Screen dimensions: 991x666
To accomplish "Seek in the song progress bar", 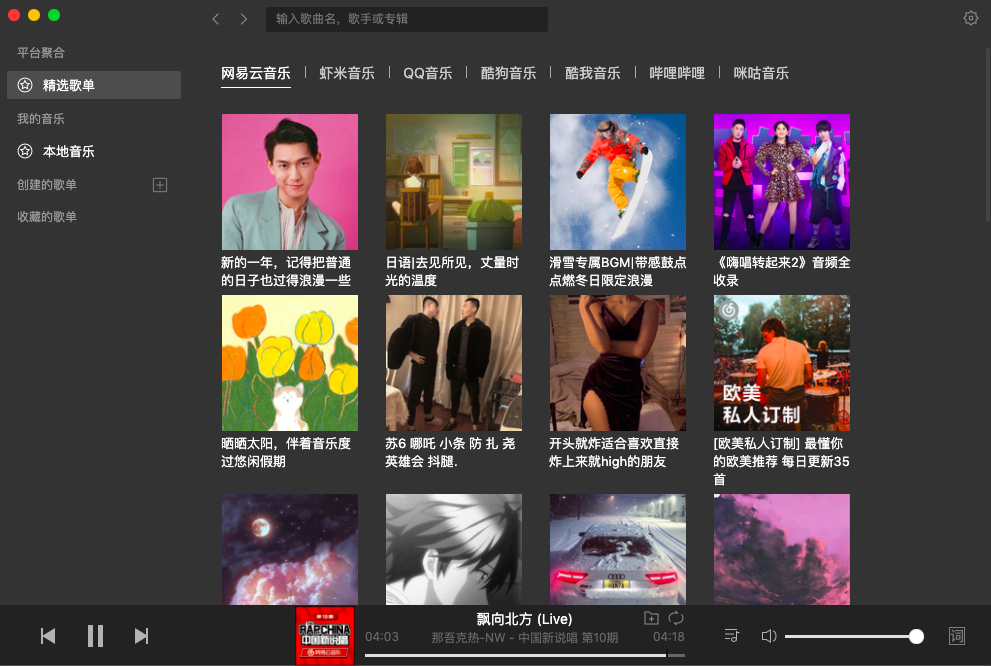I will click(x=525, y=655).
